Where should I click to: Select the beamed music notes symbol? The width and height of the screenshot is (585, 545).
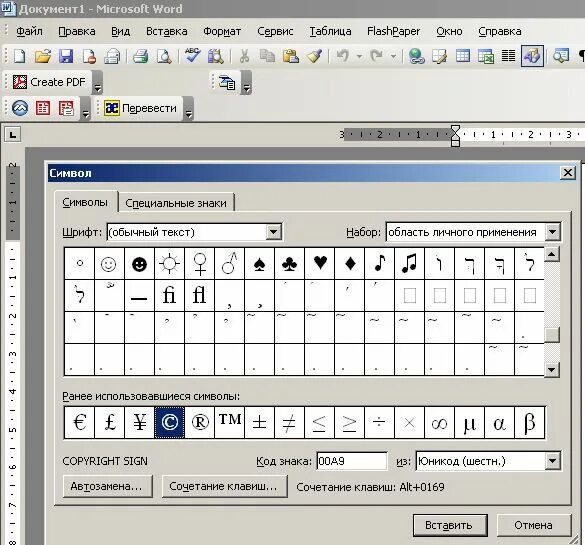(x=410, y=264)
